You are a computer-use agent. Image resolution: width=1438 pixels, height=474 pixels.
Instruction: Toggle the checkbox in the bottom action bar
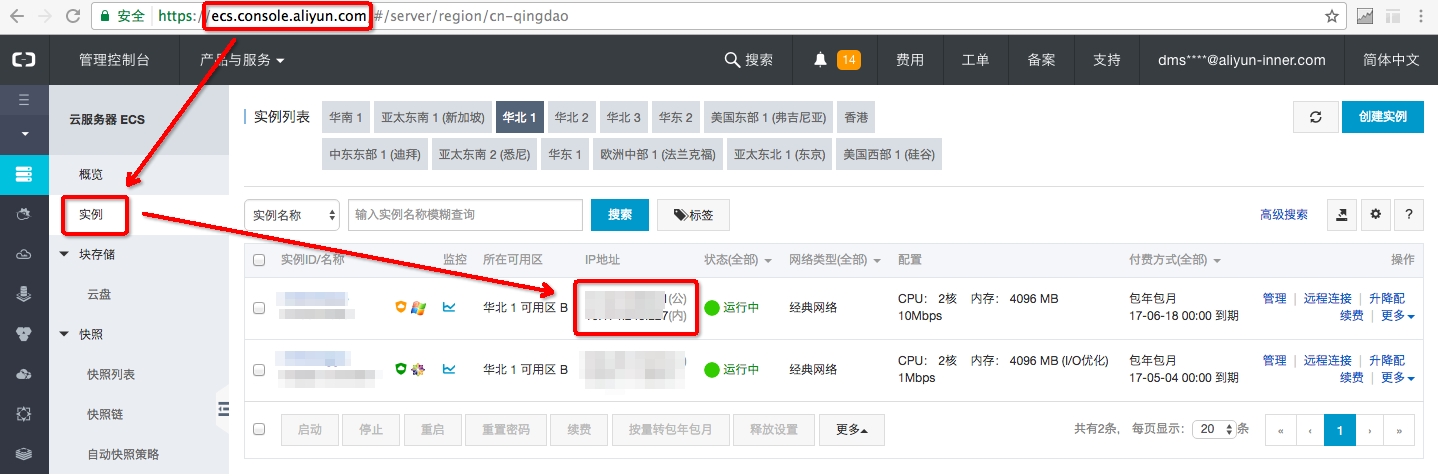pyautogui.click(x=259, y=429)
